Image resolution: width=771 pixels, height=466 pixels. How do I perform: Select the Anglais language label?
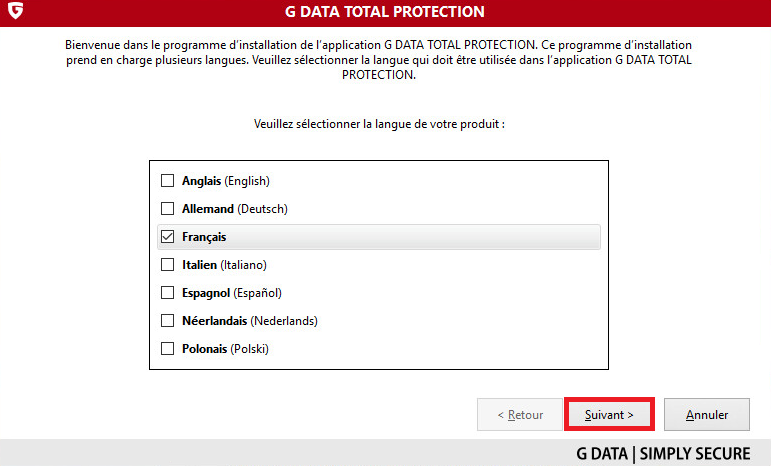click(x=202, y=181)
